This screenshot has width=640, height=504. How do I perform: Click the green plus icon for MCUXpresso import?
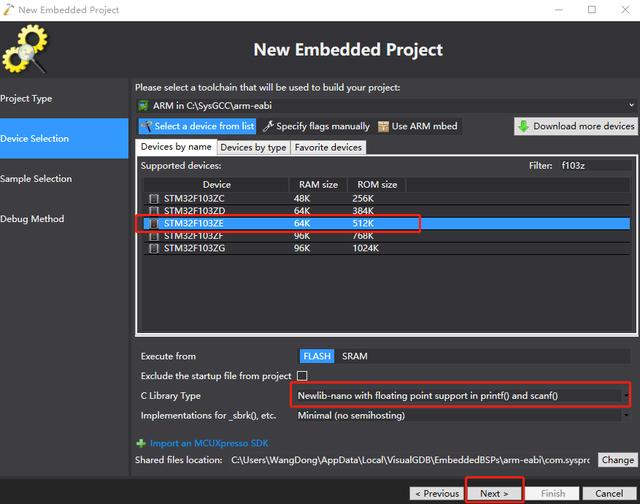[141, 443]
